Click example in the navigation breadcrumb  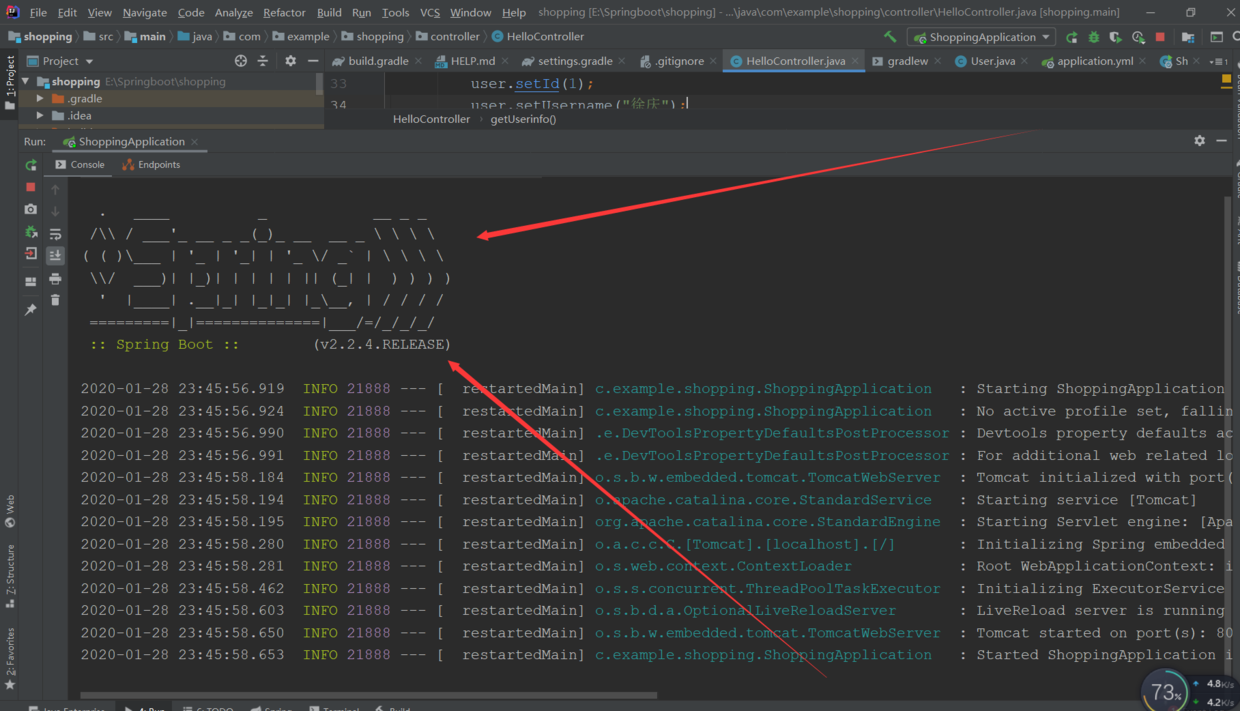(300, 37)
